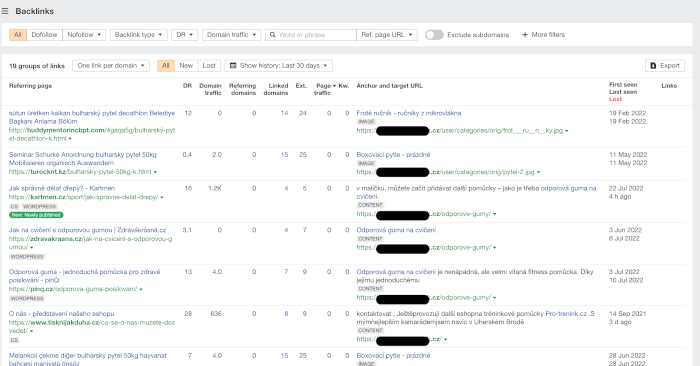
Task: Open the Domain traffic dropdown
Action: [231, 35]
